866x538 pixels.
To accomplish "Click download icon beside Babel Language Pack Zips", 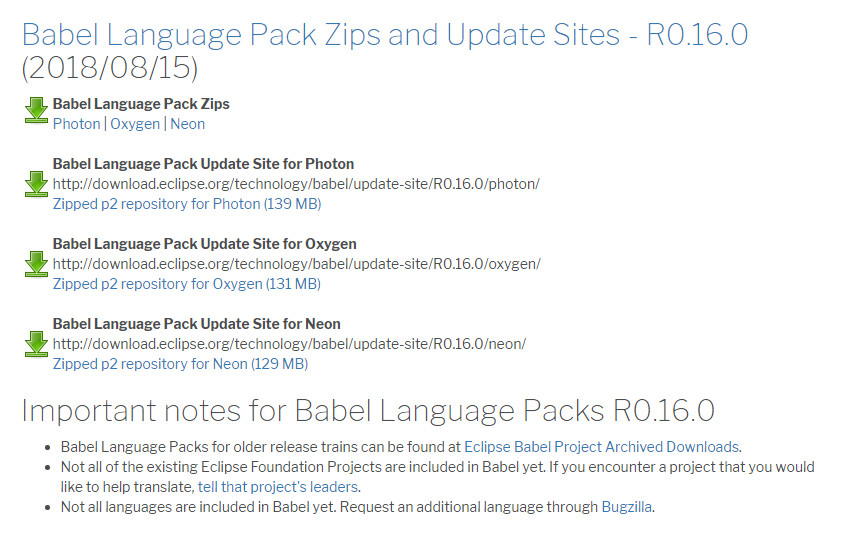I will point(36,110).
